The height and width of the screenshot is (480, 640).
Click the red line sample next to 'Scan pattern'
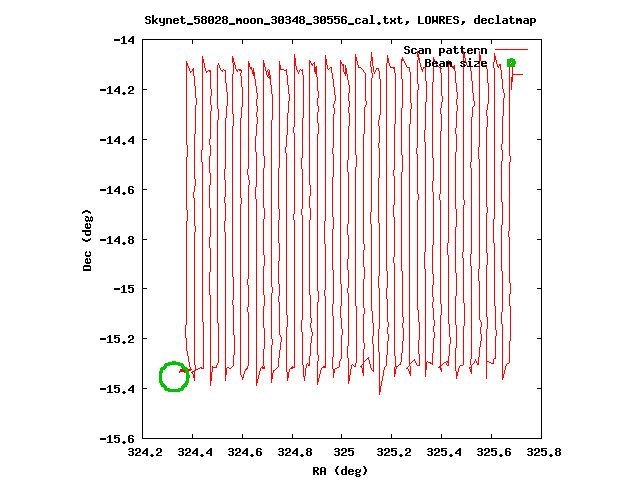(511, 50)
